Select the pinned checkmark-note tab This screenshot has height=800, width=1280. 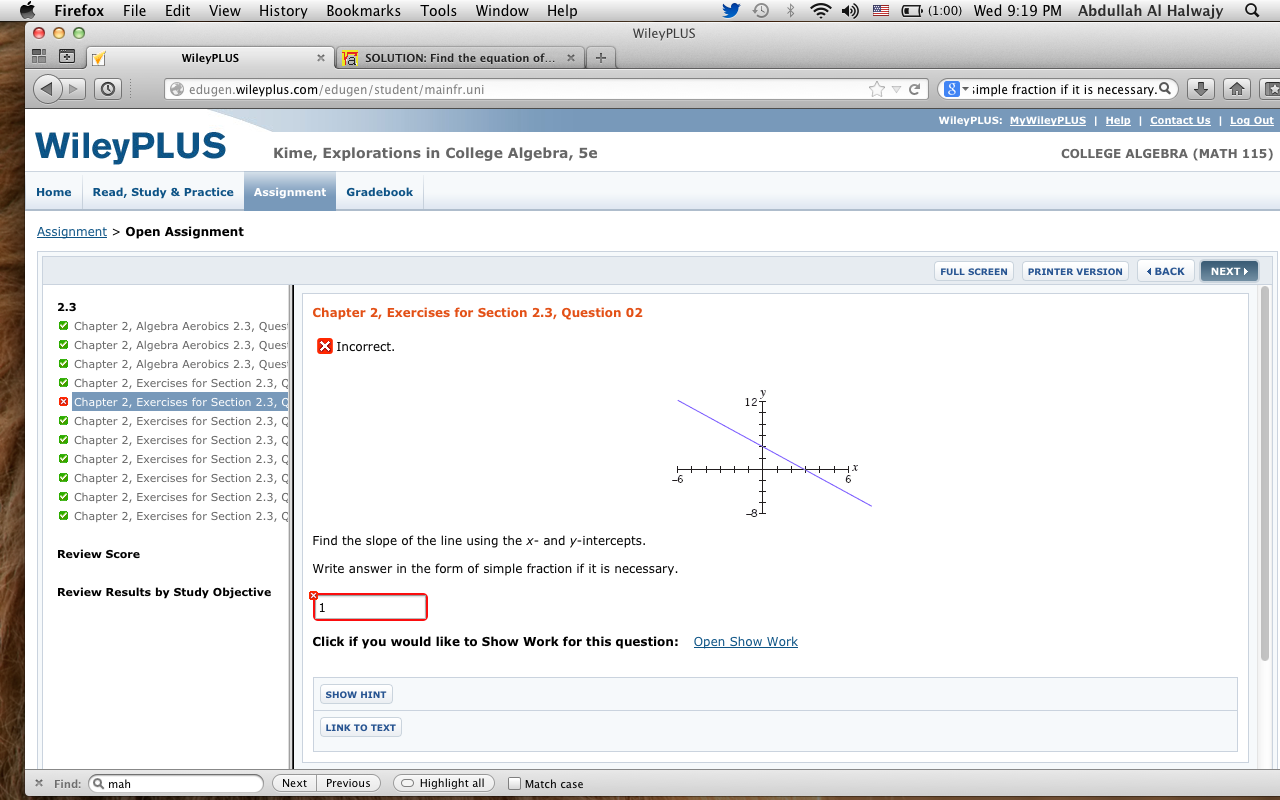click(x=99, y=58)
